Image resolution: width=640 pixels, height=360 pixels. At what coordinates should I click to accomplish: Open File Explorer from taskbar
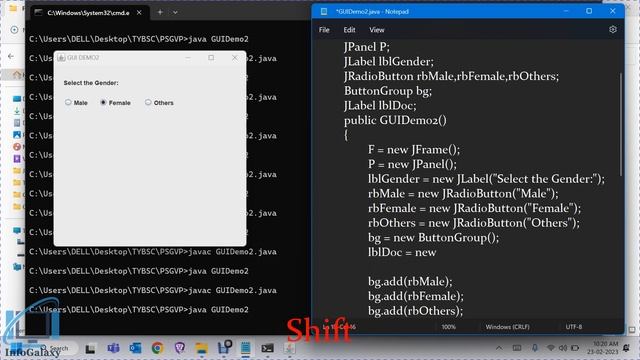(x=202, y=348)
